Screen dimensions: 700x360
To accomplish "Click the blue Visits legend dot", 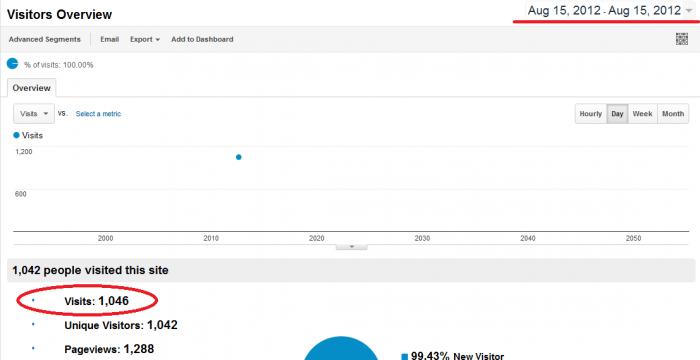I will [17, 135].
